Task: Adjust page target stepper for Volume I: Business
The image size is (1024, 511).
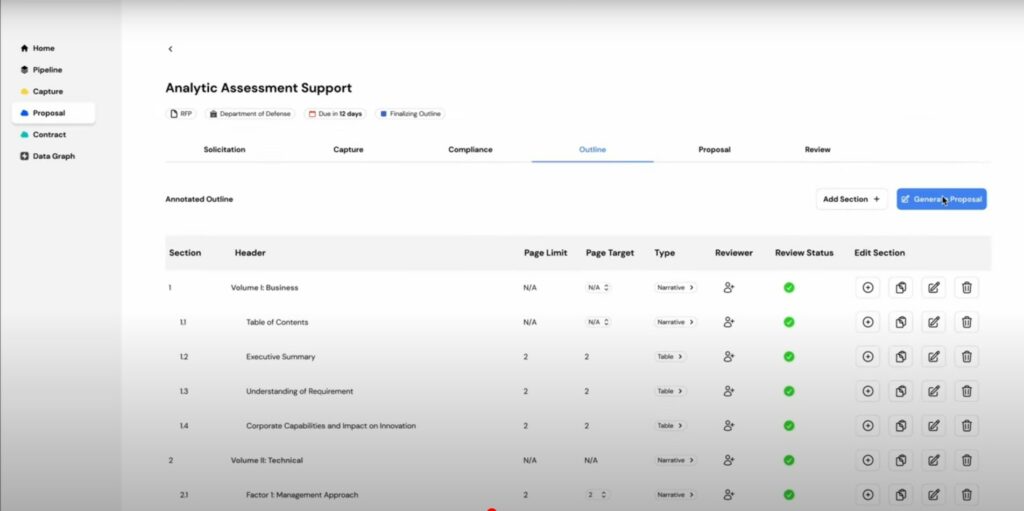Action: 598,288
